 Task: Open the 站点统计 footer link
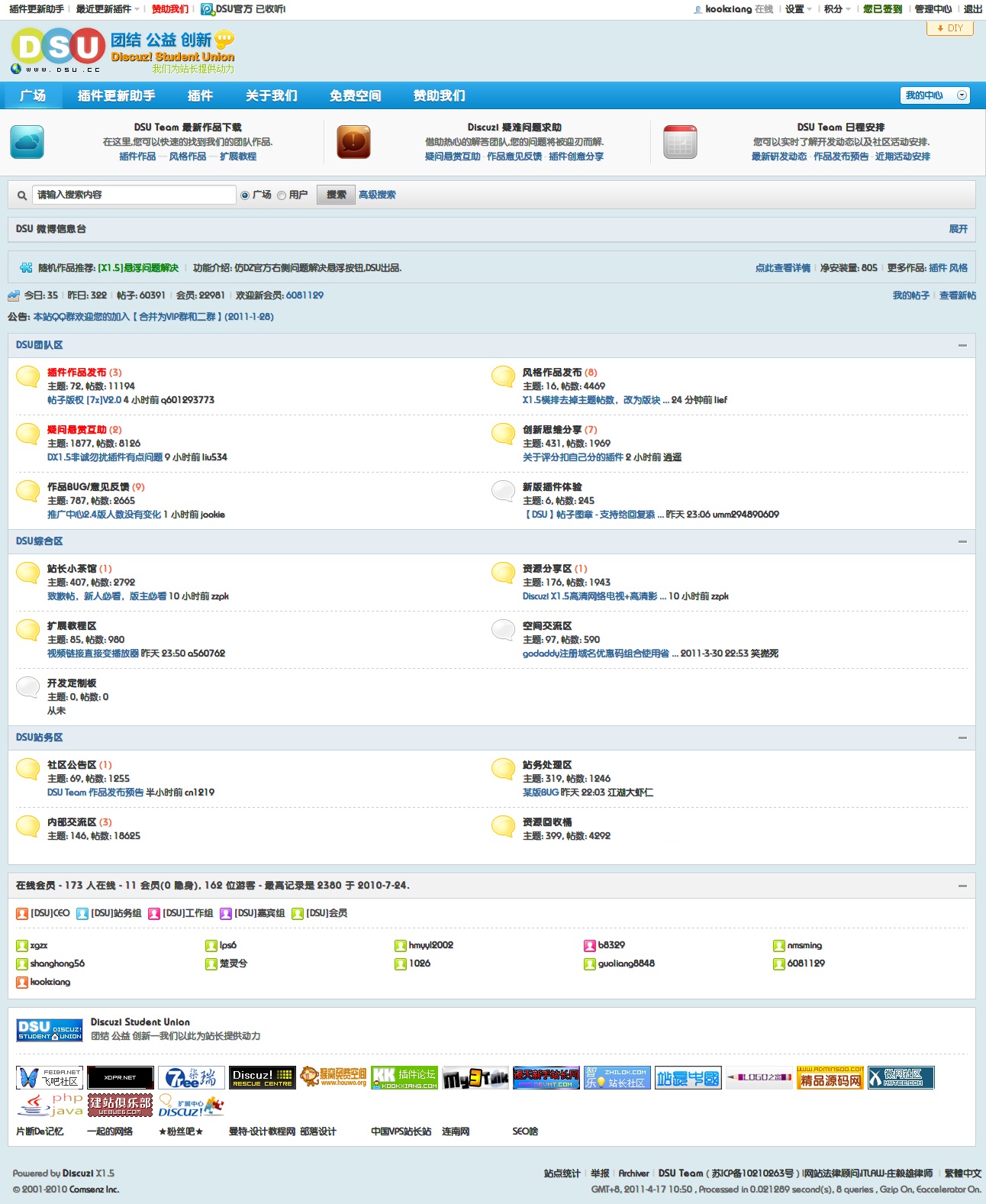562,1173
